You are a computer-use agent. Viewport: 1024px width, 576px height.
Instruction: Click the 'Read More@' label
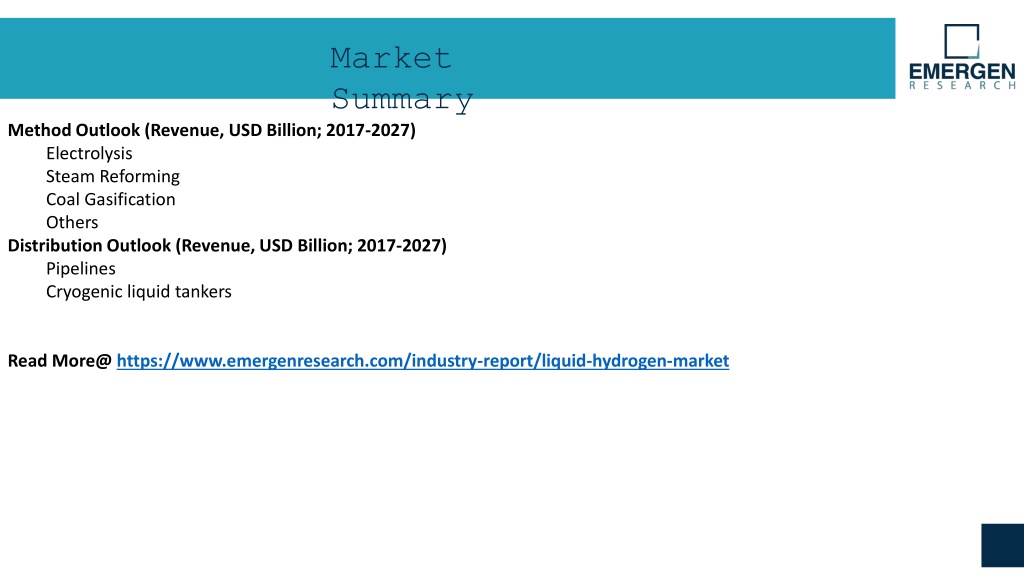[x=59, y=361]
